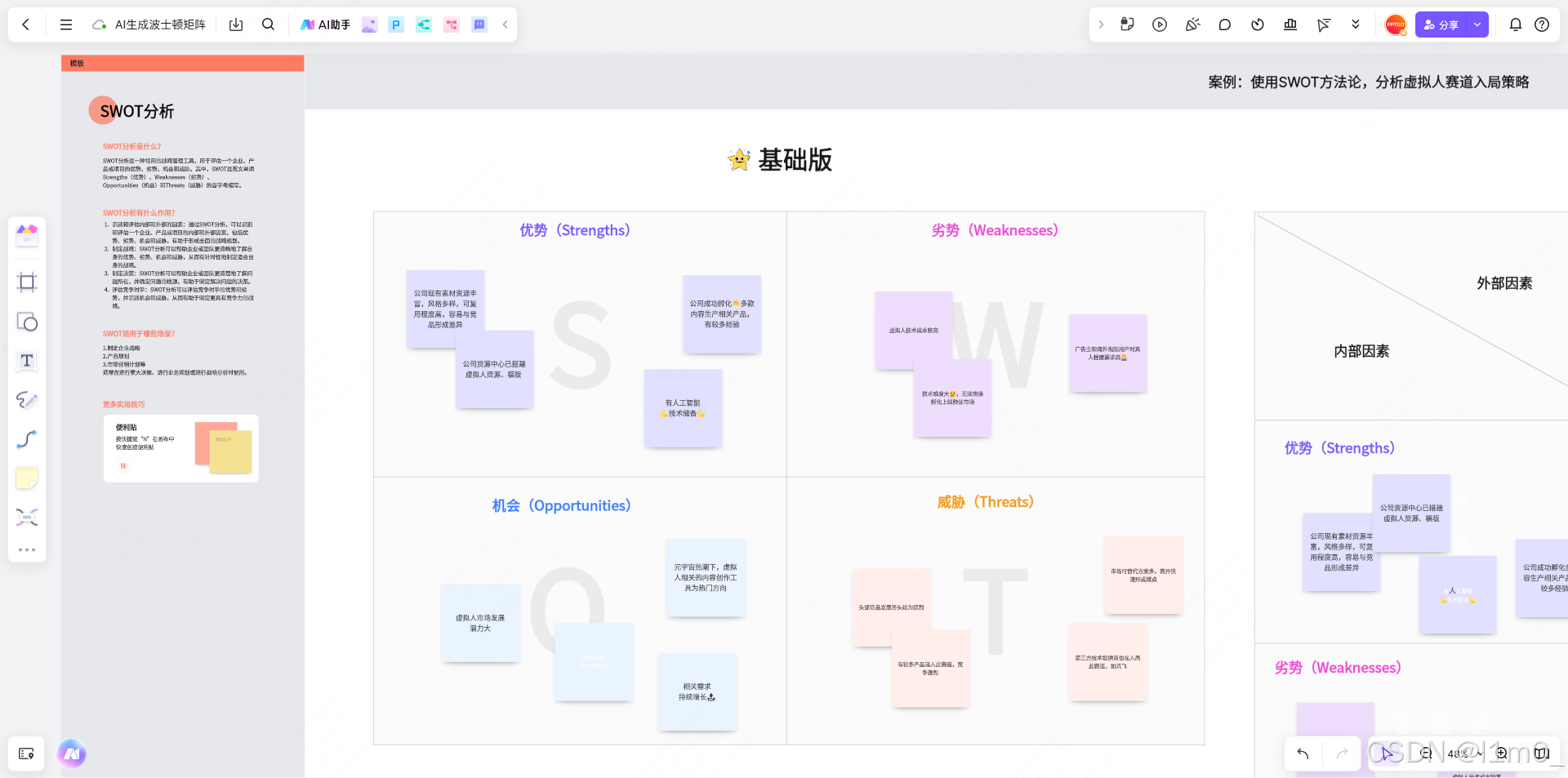Open the search magnifier icon

pos(268,24)
